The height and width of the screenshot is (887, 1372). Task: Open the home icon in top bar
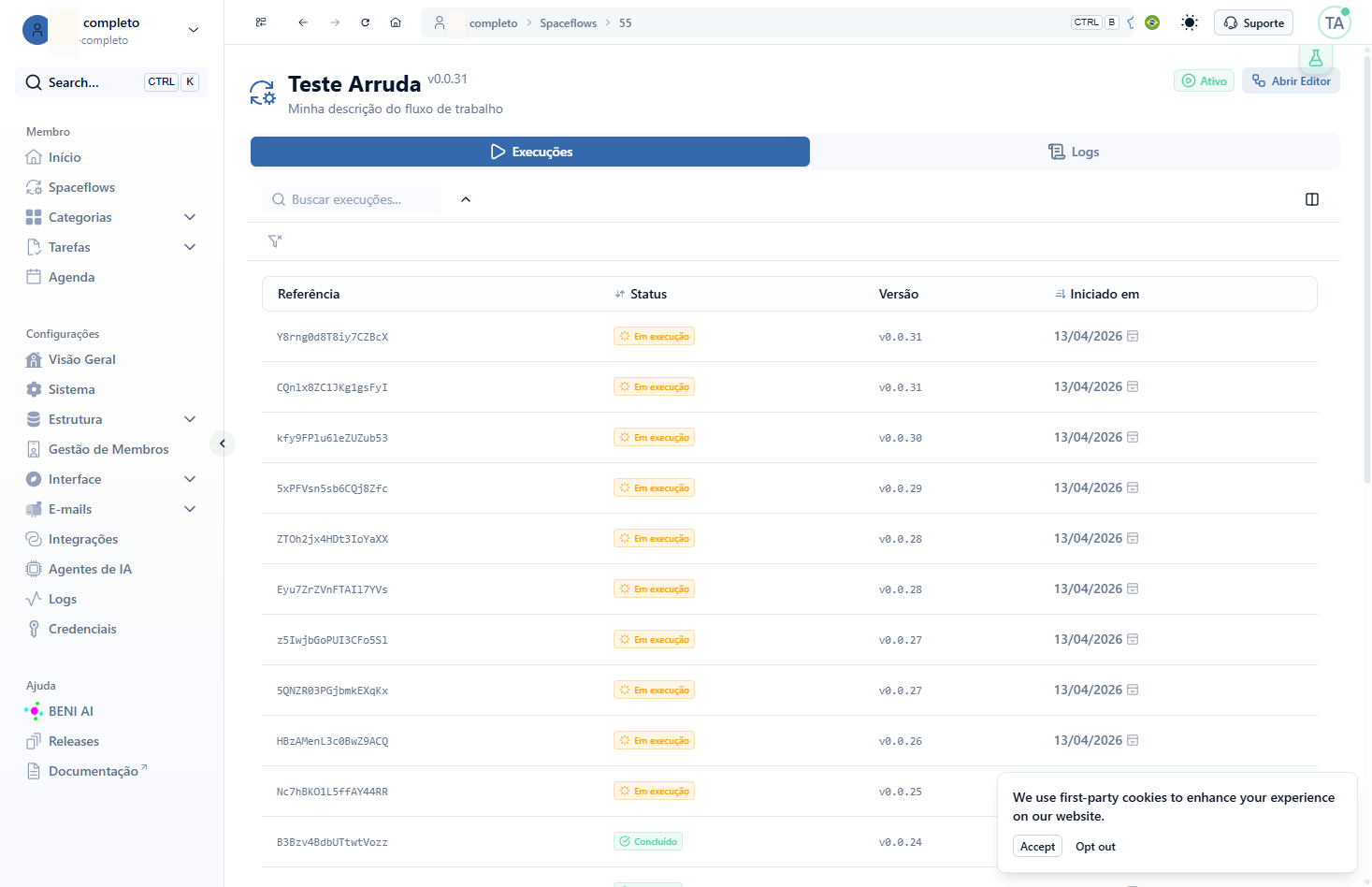click(396, 22)
